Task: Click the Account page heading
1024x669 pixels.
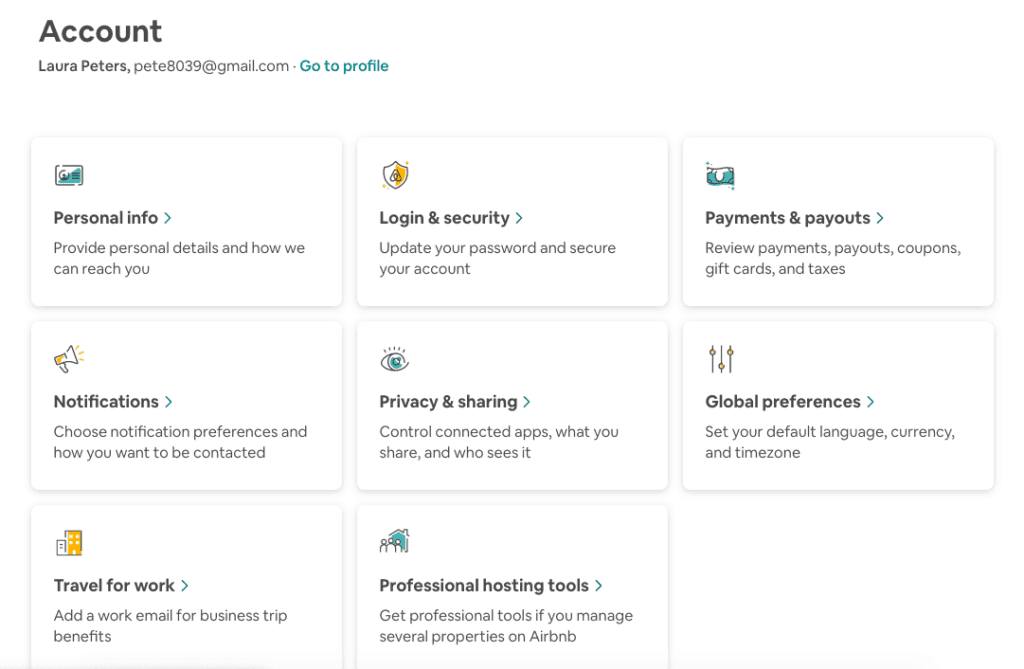Action: pyautogui.click(x=101, y=31)
